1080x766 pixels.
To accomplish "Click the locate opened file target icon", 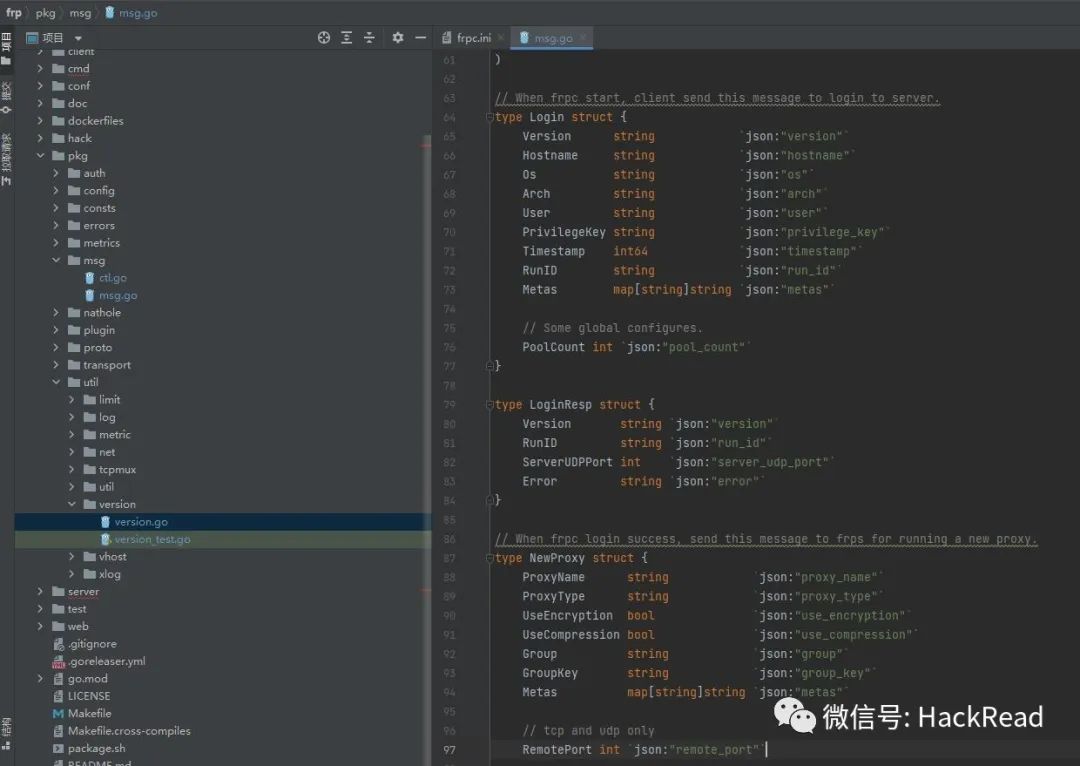I will pos(324,37).
